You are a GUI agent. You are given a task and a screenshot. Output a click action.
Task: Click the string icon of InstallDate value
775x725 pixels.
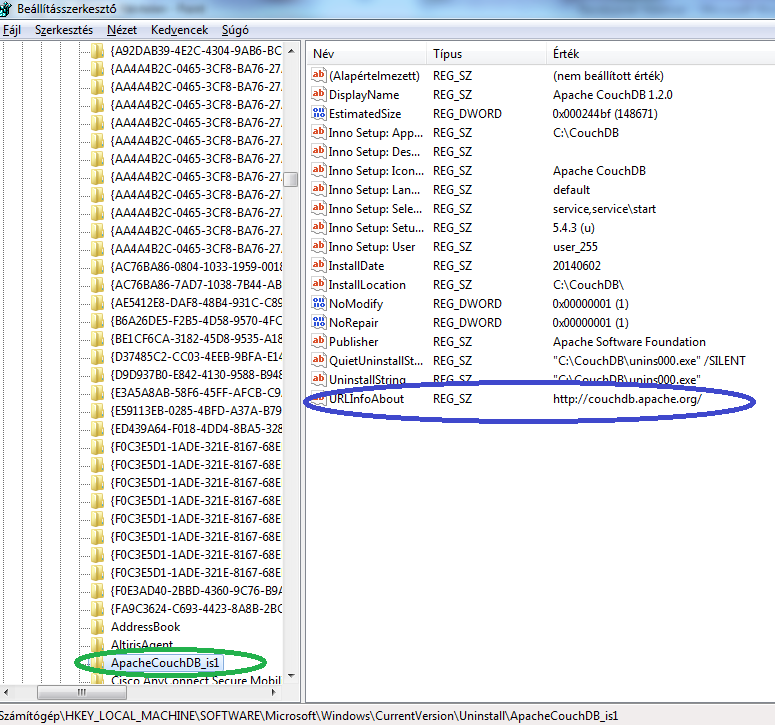(x=318, y=265)
